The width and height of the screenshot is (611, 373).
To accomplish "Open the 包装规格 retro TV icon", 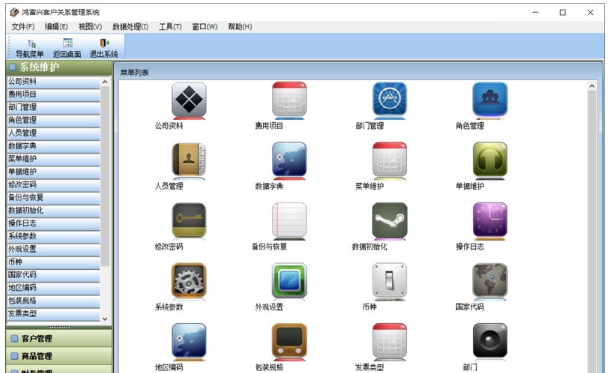I will pos(289,341).
